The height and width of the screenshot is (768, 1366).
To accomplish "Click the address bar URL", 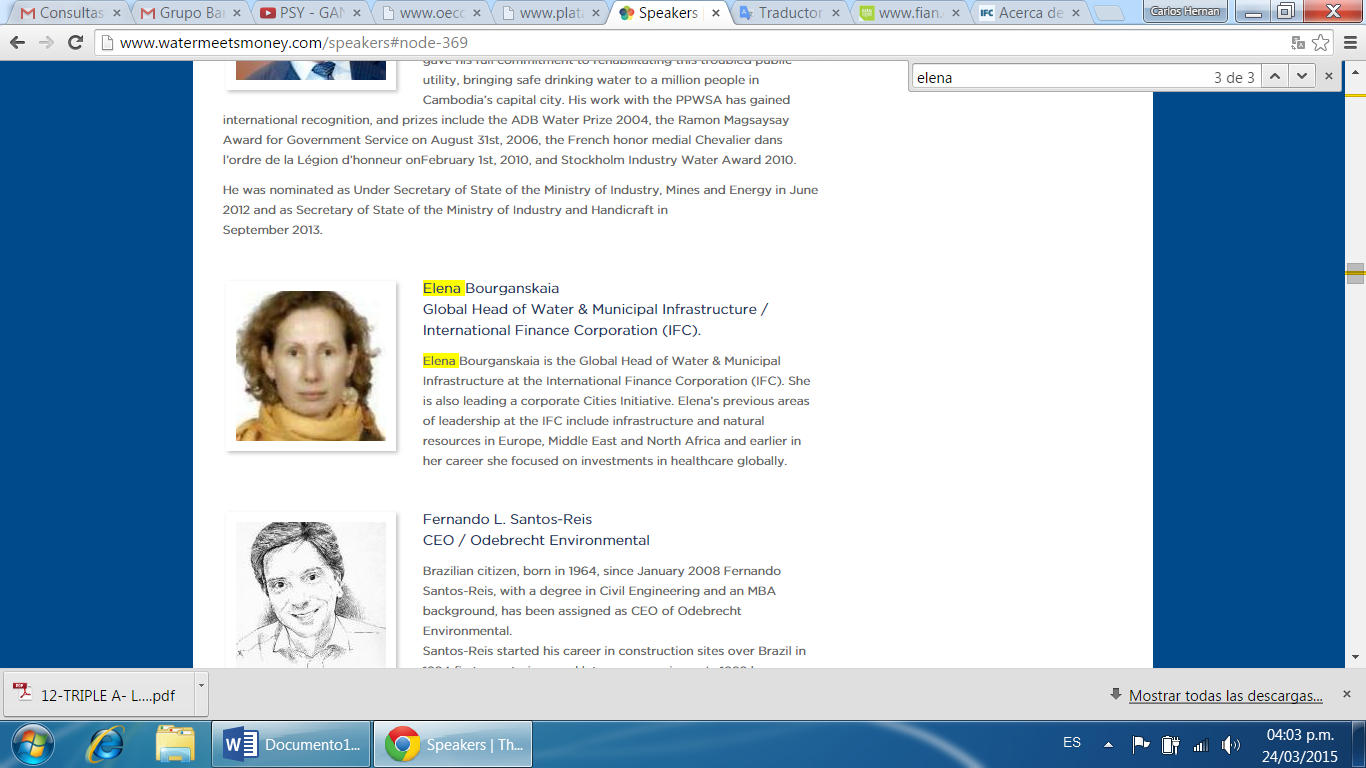I will click(x=293, y=43).
